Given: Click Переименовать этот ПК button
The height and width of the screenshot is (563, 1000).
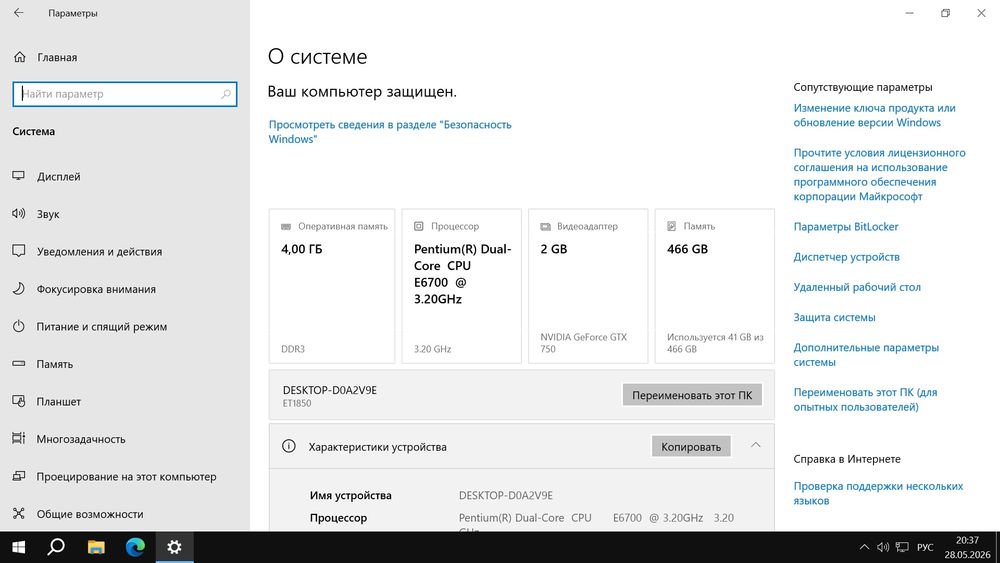Looking at the screenshot, I should point(692,395).
